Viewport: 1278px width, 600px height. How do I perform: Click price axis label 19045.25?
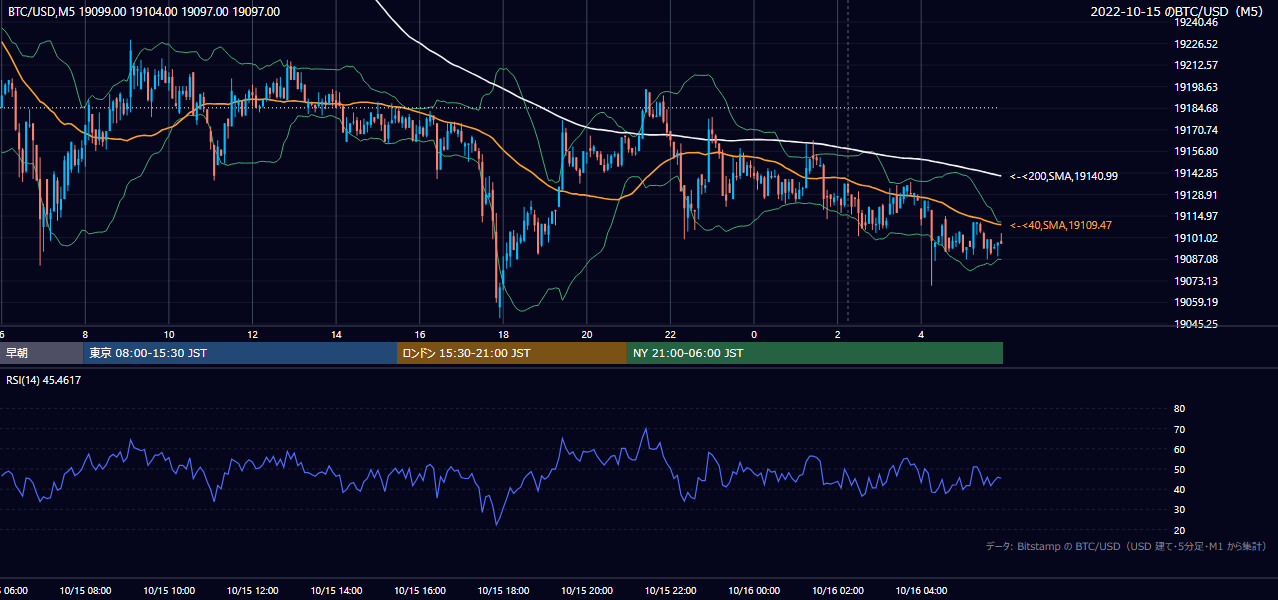pos(1196,324)
